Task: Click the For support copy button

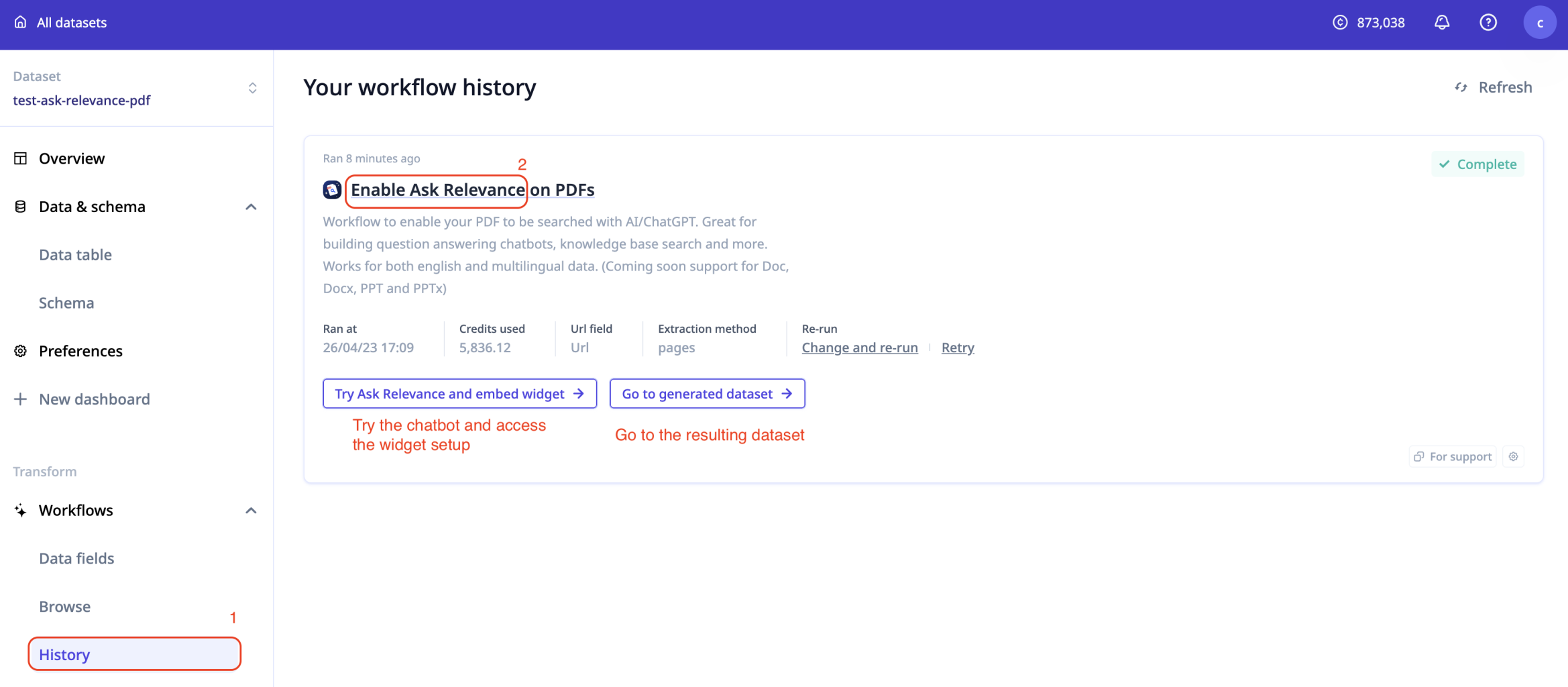Action: coord(1453,457)
